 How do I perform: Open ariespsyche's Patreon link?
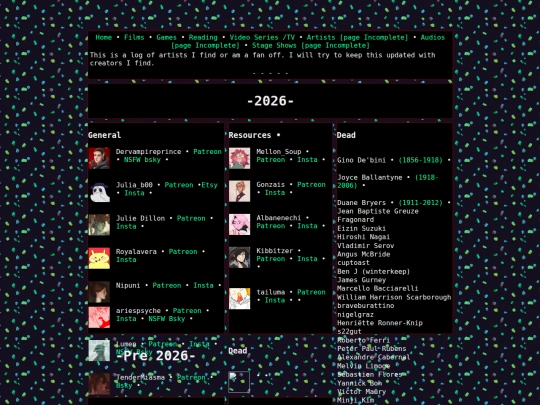tap(187, 311)
